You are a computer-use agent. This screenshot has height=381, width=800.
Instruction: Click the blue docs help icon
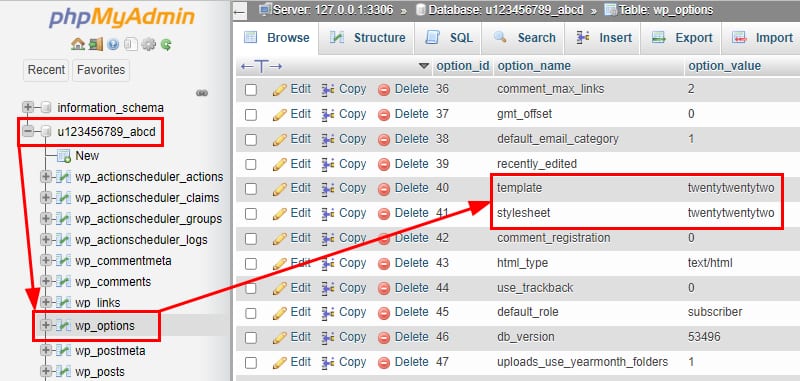tap(113, 44)
